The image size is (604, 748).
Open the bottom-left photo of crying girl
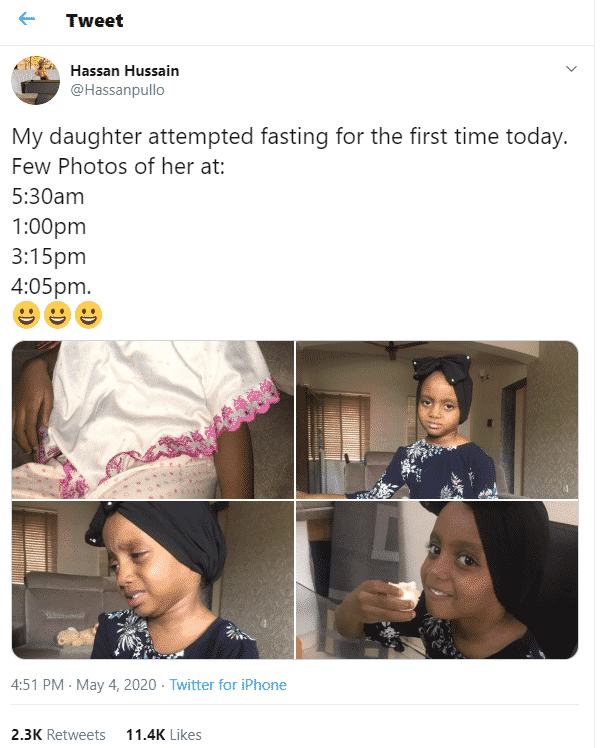153,580
